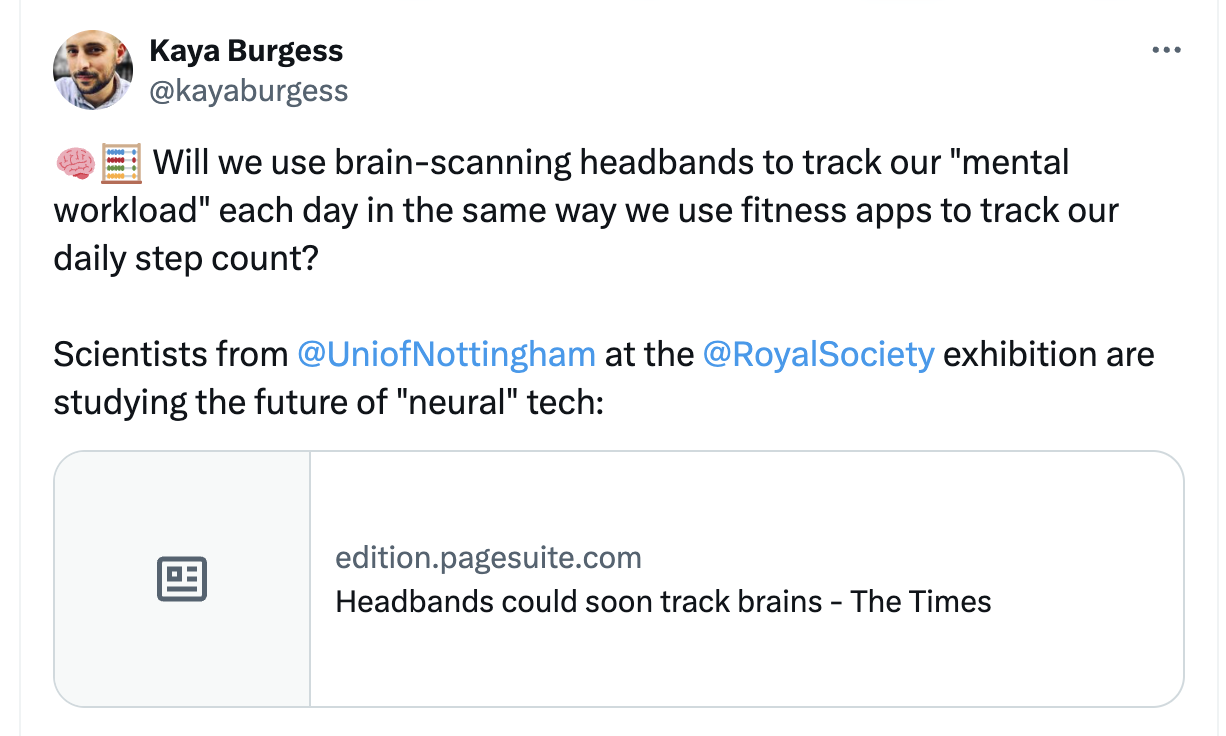Click the words "Scientists from"
The width and height of the screenshot is (1226, 736).
tap(170, 354)
